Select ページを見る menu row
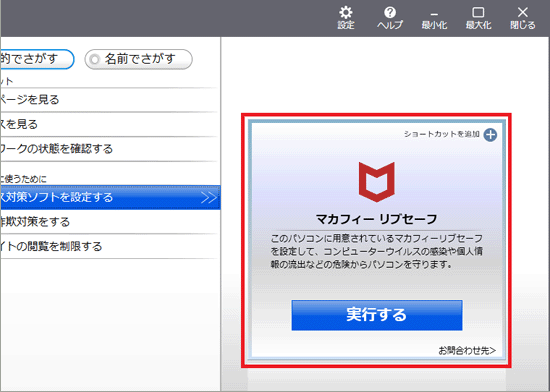The height and width of the screenshot is (392, 550). click(x=109, y=100)
